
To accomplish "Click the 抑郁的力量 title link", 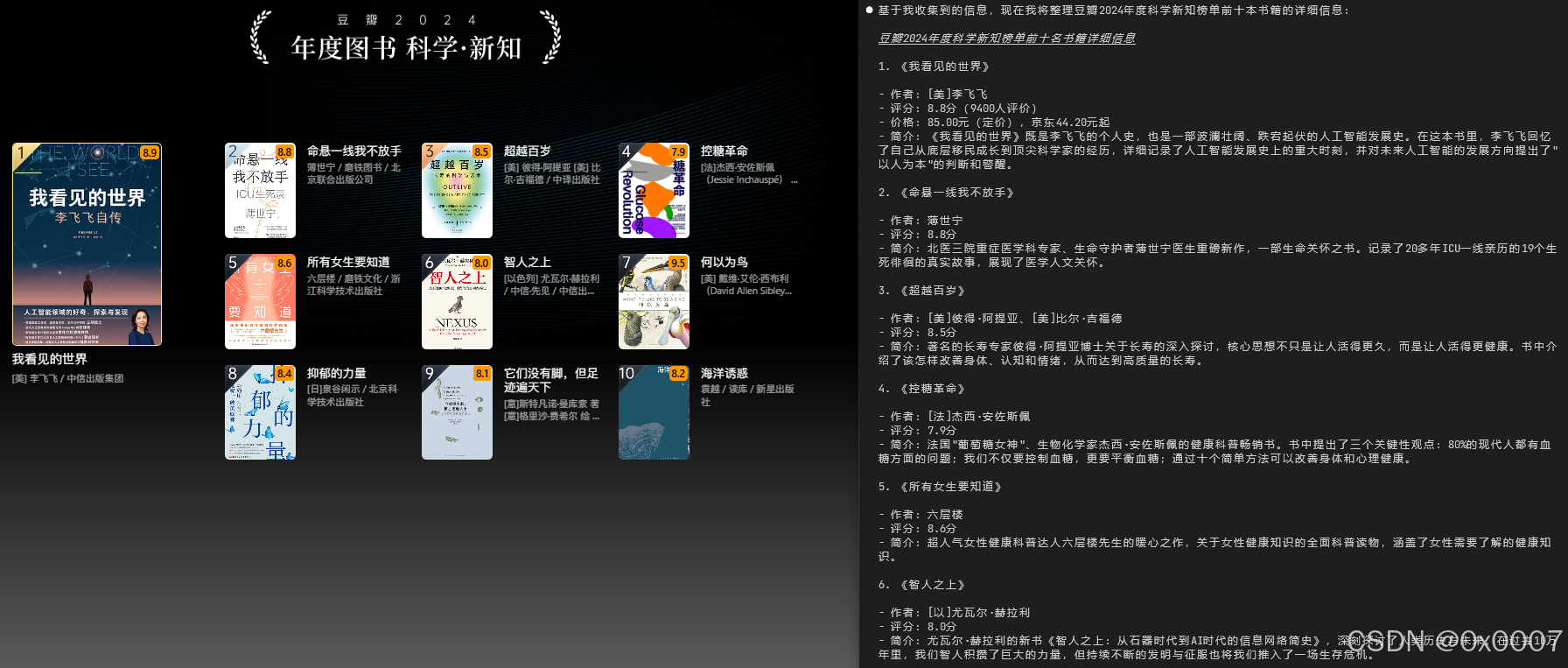I will (x=337, y=374).
